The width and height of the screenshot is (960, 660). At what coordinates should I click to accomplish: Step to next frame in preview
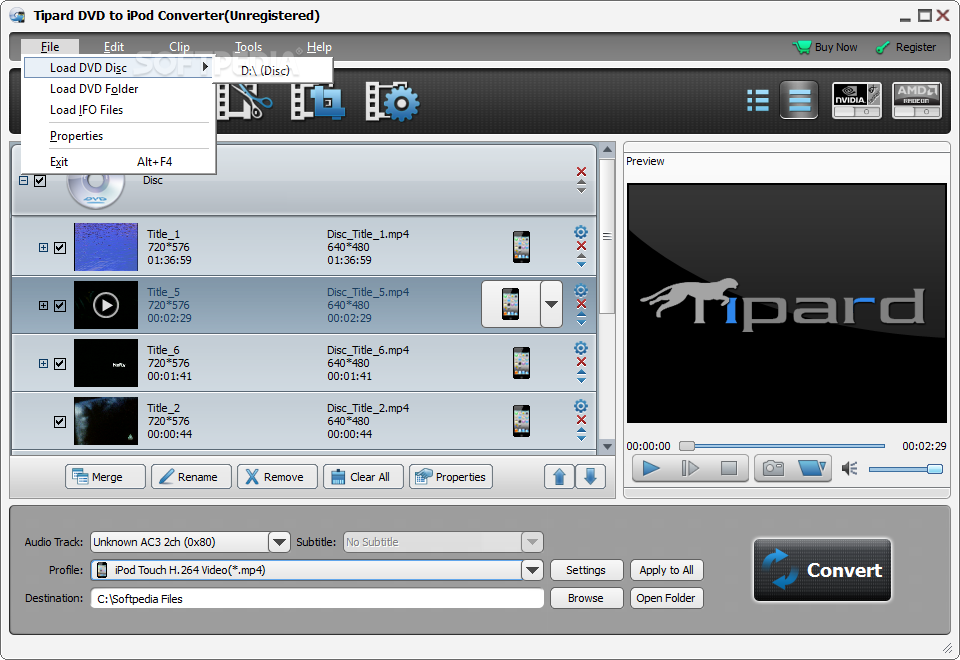(690, 469)
